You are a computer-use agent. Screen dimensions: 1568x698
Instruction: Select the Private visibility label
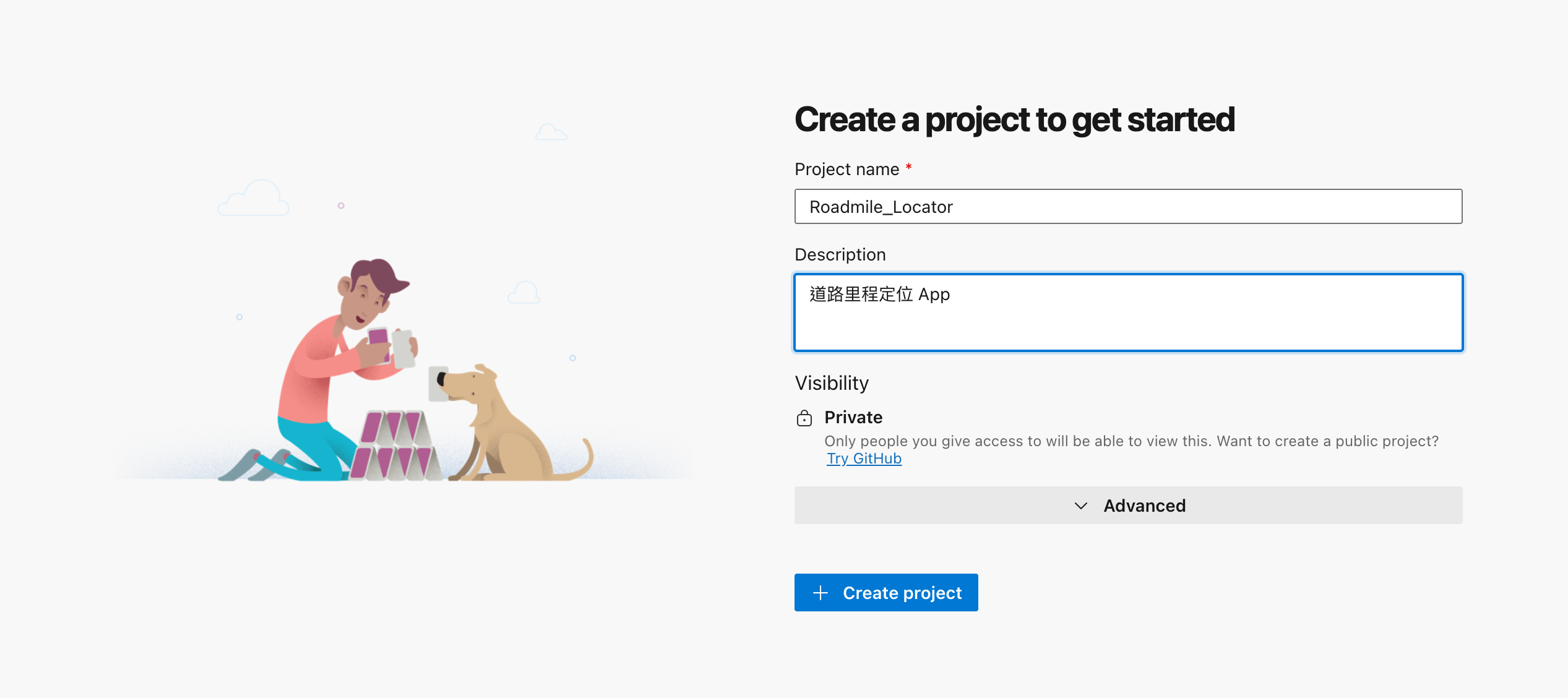[x=853, y=417]
